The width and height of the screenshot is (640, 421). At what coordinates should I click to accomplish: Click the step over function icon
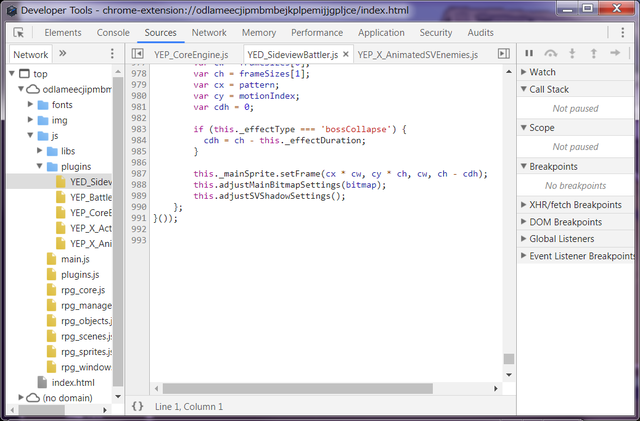click(551, 53)
